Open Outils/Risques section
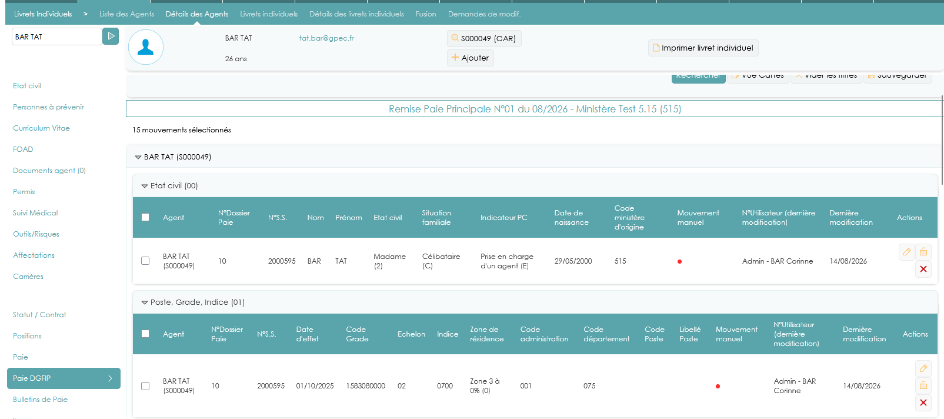The height and width of the screenshot is (419, 944). [x=36, y=234]
